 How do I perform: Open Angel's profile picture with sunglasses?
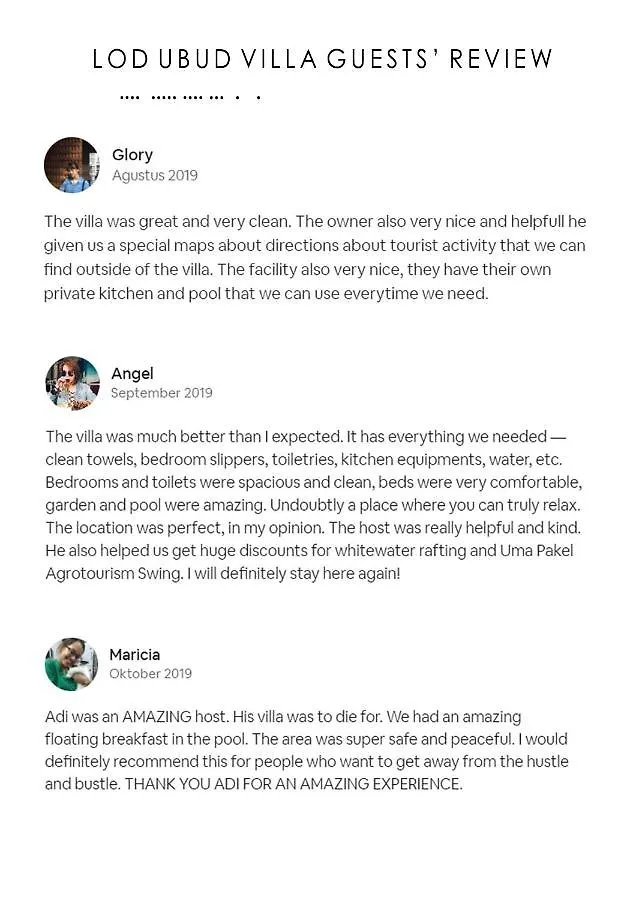point(72,383)
